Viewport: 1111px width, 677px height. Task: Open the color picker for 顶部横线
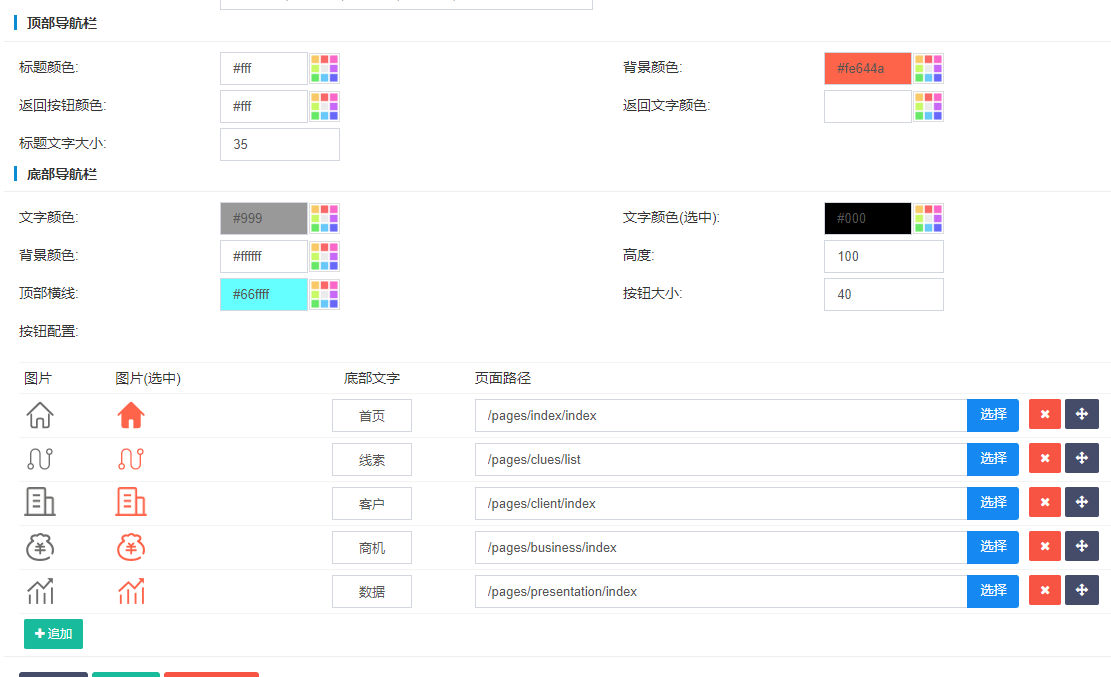324,294
